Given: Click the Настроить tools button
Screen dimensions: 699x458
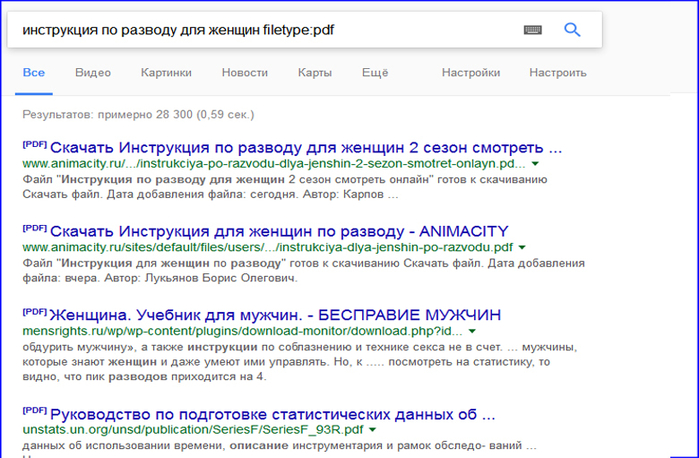Looking at the screenshot, I should pos(558,73).
